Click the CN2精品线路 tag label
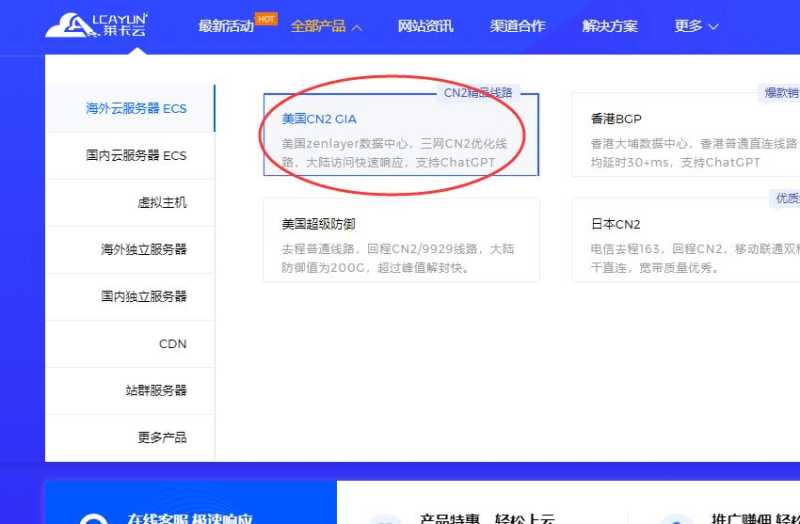The height and width of the screenshot is (524, 800). tap(478, 93)
